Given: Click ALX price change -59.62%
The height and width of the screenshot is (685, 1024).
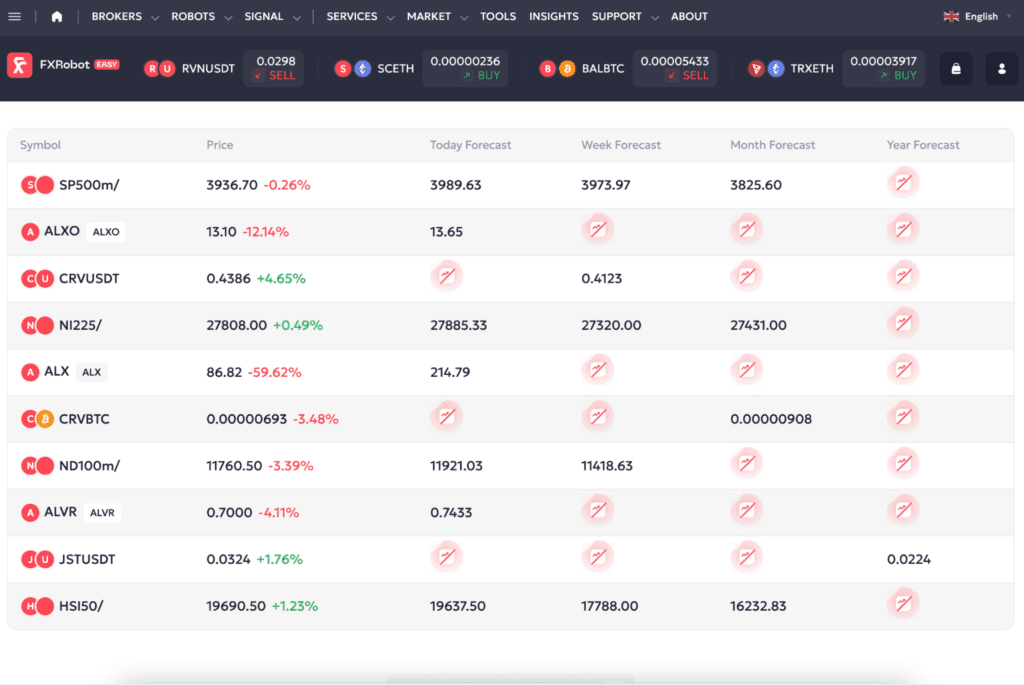Looking at the screenshot, I should (x=274, y=372).
